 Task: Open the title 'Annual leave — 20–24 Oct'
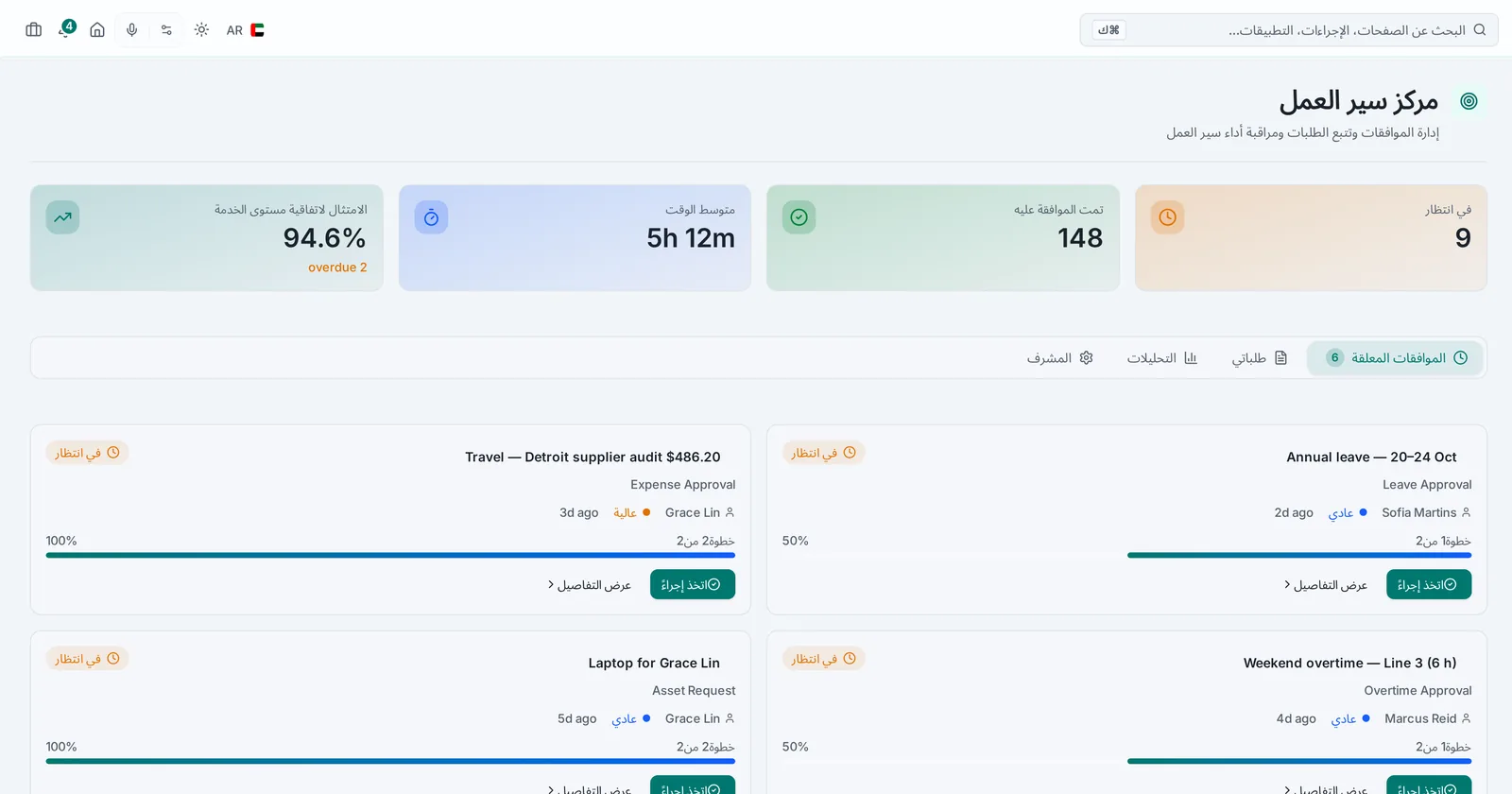click(x=1371, y=457)
